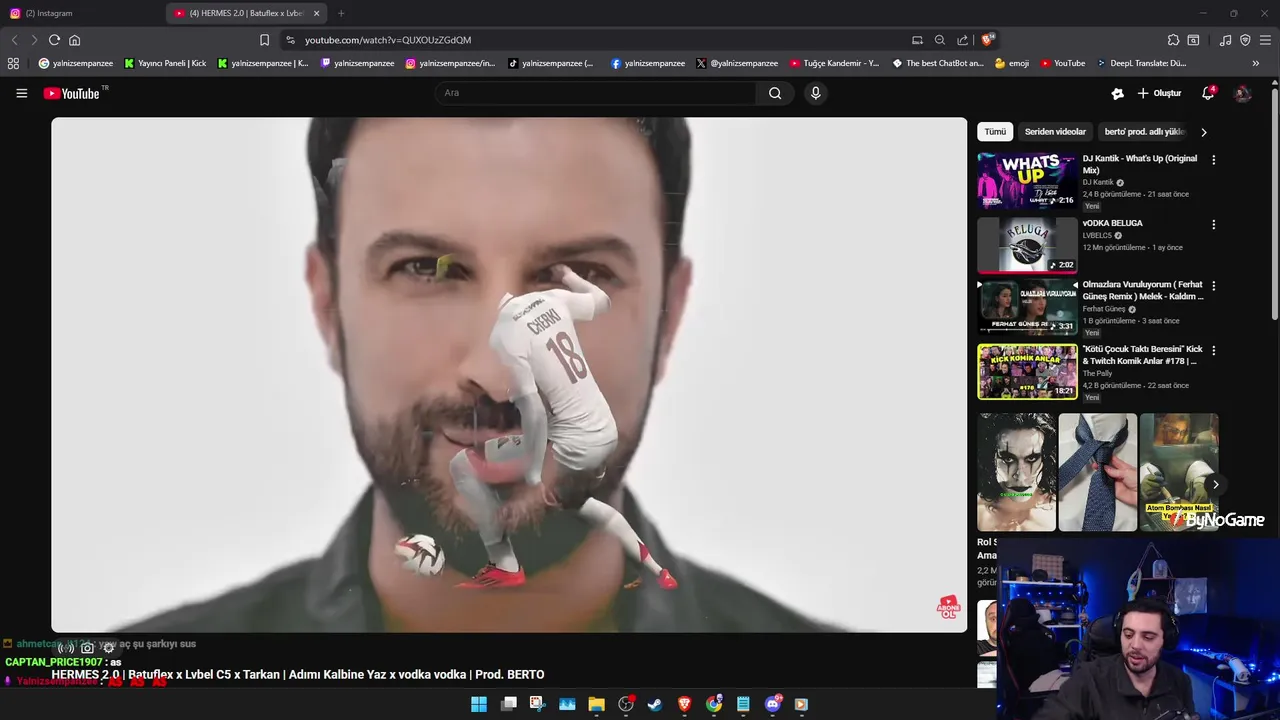Click the search magnifier button
Viewport: 1280px width, 720px height.
click(x=775, y=93)
